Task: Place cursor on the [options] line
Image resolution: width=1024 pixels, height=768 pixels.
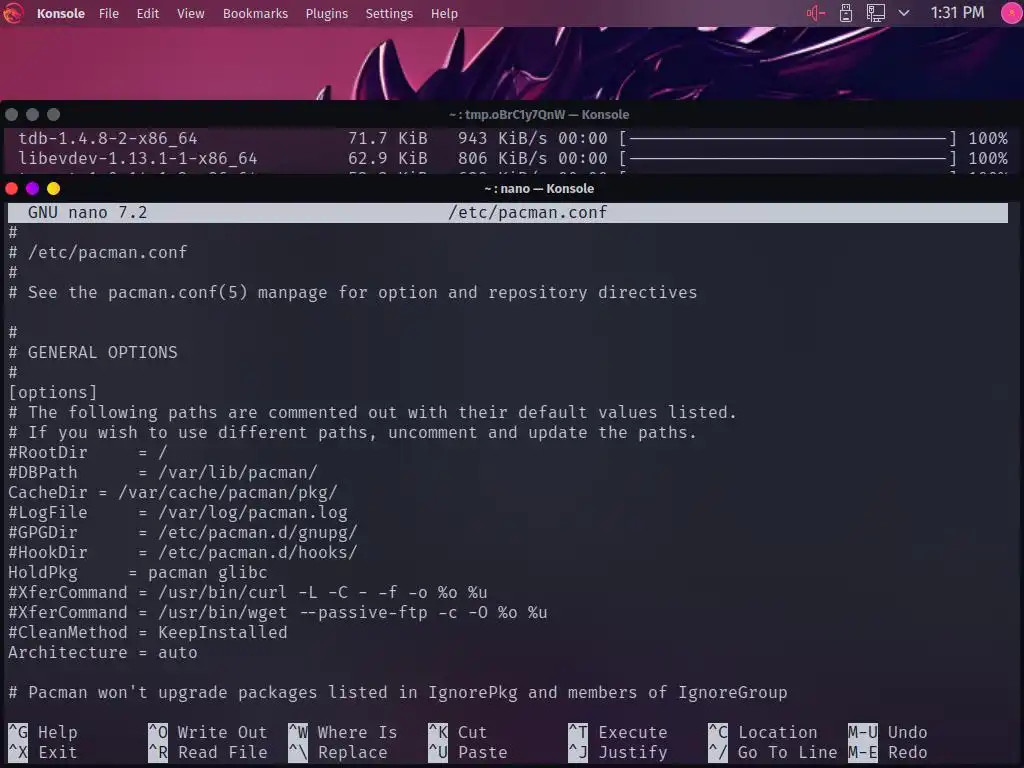Action: pos(53,392)
